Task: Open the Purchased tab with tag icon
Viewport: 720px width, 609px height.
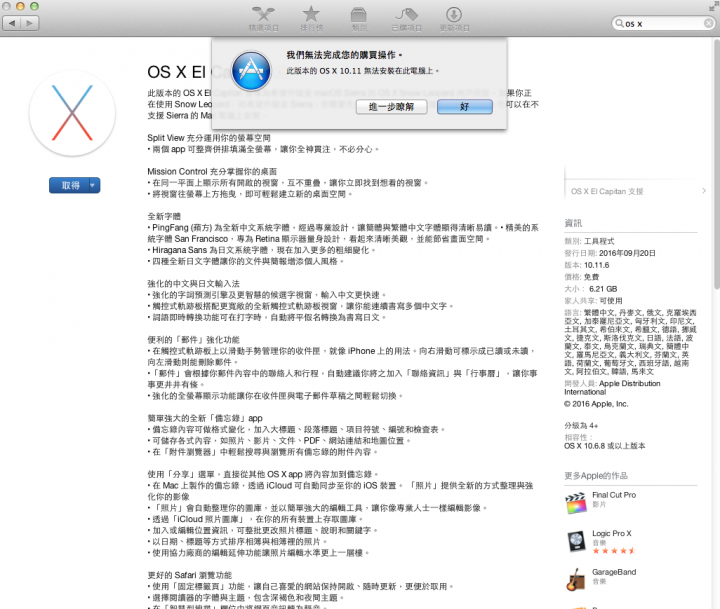Action: coord(406,19)
